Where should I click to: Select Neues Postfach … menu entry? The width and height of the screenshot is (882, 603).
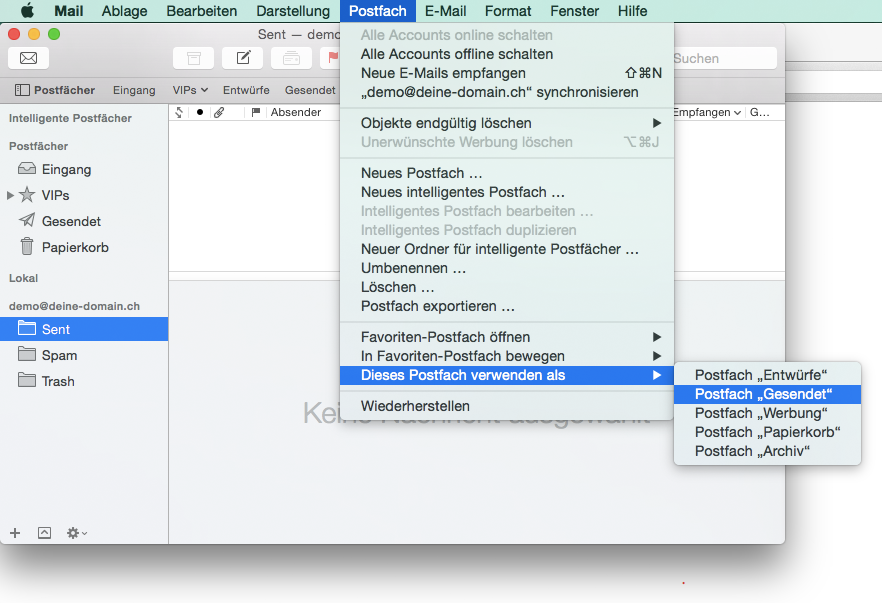click(421, 173)
